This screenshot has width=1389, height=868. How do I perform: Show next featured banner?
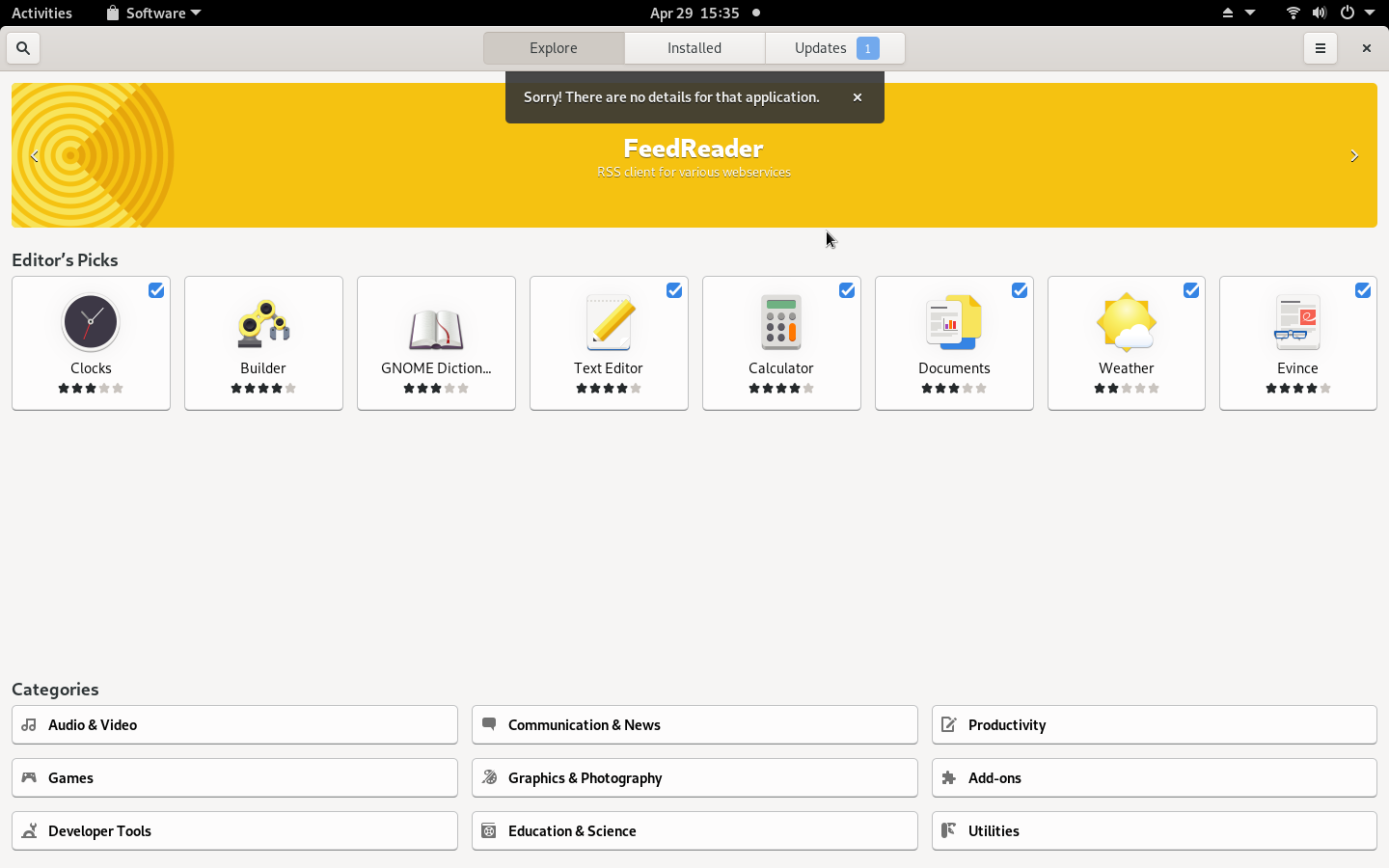point(1354,156)
